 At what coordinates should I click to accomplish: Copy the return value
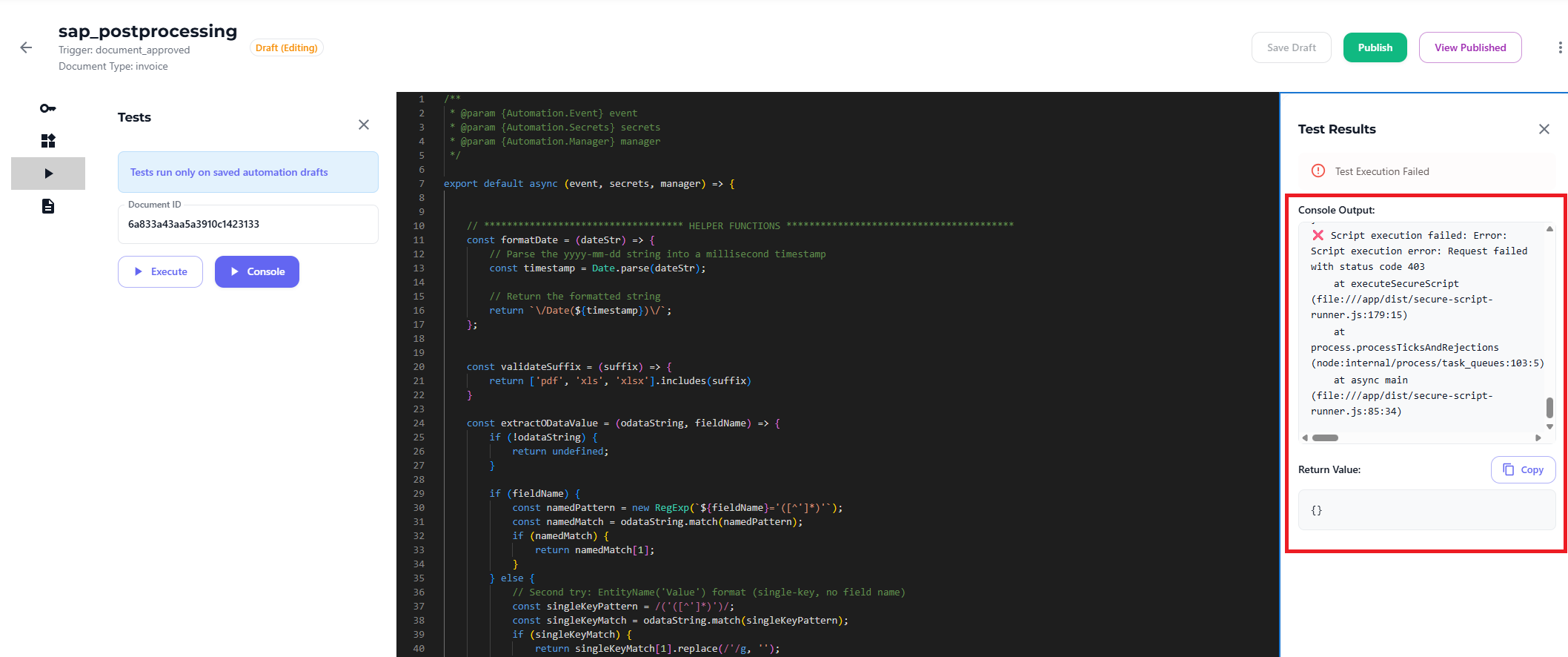1523,469
